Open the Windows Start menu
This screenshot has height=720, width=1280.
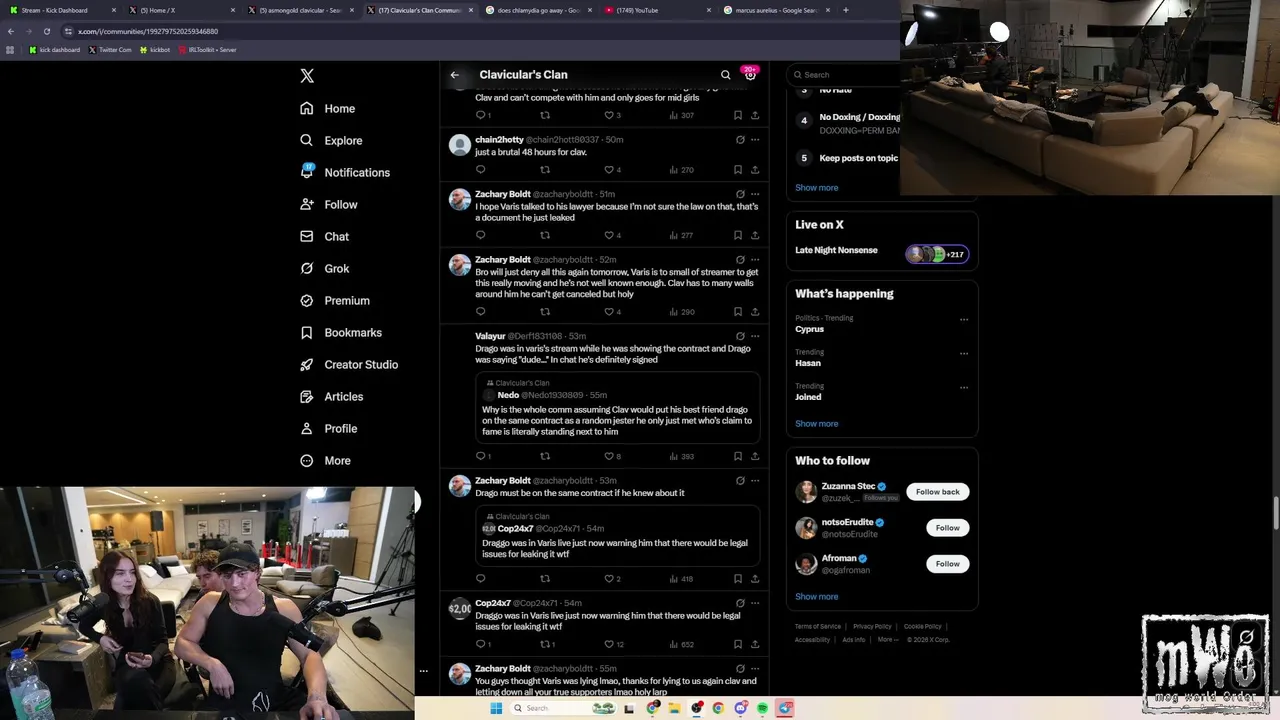496,708
